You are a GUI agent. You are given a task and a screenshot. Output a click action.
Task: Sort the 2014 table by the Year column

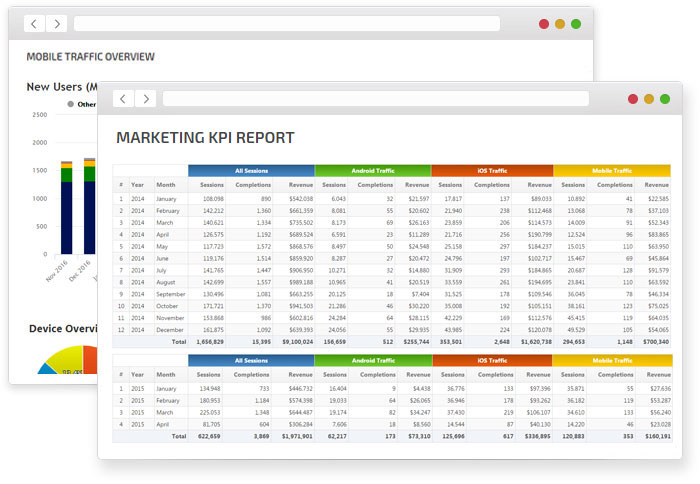(137, 185)
